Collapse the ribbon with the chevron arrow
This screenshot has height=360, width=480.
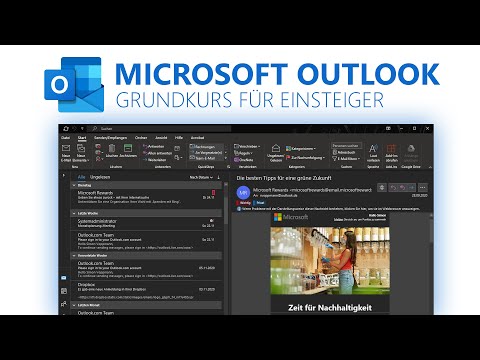point(430,167)
